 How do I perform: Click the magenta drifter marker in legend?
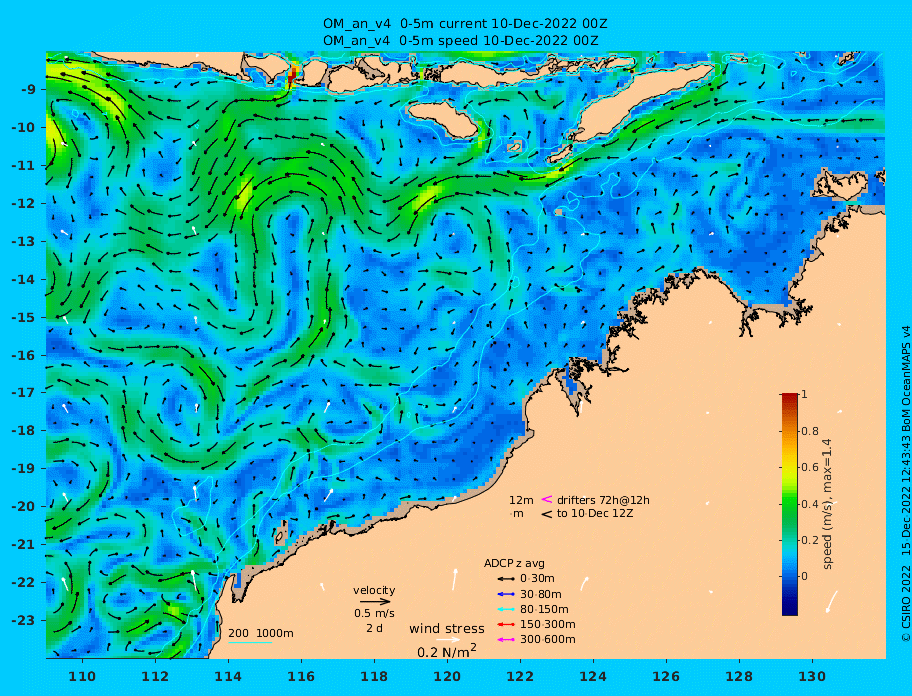[x=547, y=499]
